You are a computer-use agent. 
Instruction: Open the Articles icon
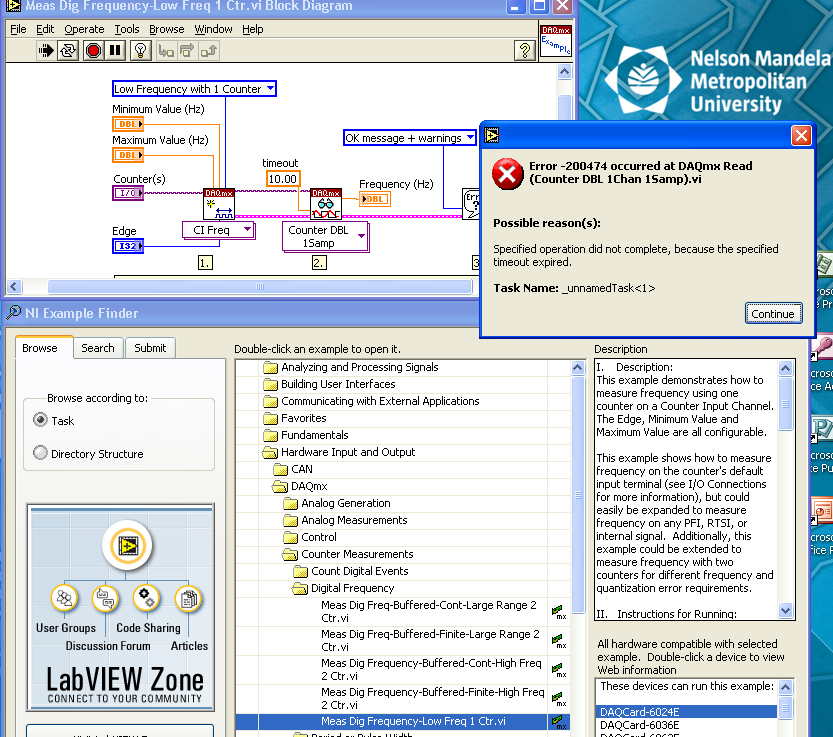click(x=188, y=599)
